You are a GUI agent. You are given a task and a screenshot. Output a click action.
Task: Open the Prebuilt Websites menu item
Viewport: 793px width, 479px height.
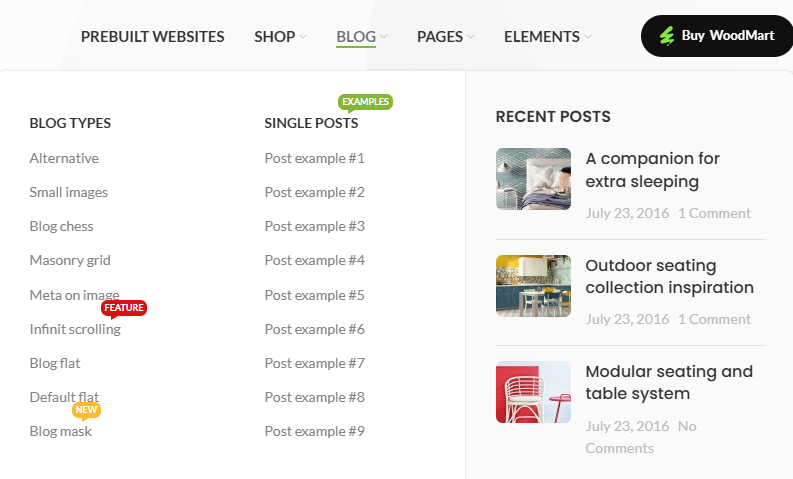(152, 37)
